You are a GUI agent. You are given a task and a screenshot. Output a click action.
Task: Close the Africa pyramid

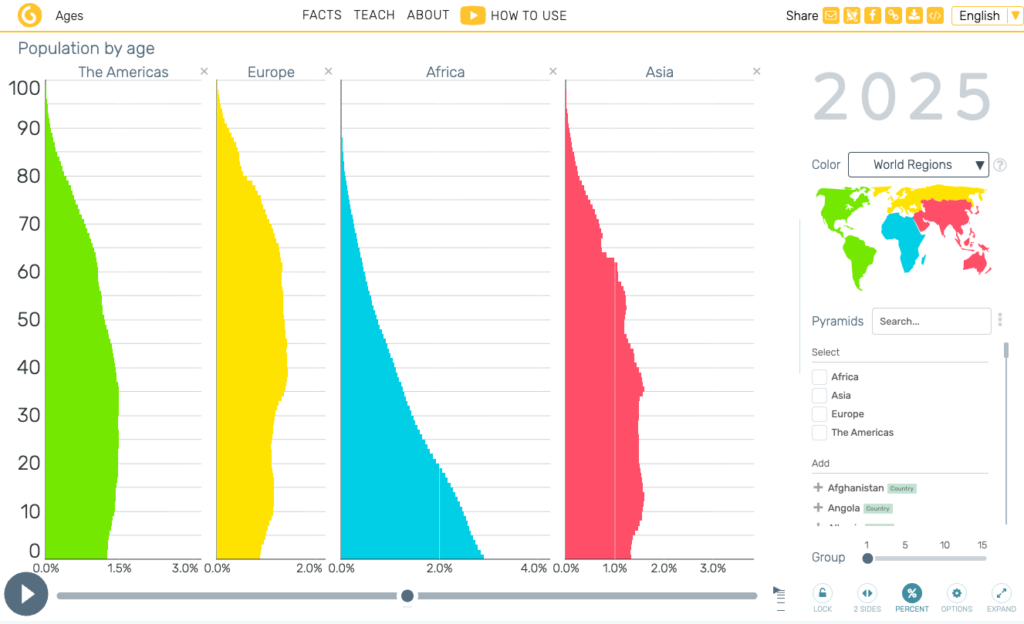click(x=553, y=71)
